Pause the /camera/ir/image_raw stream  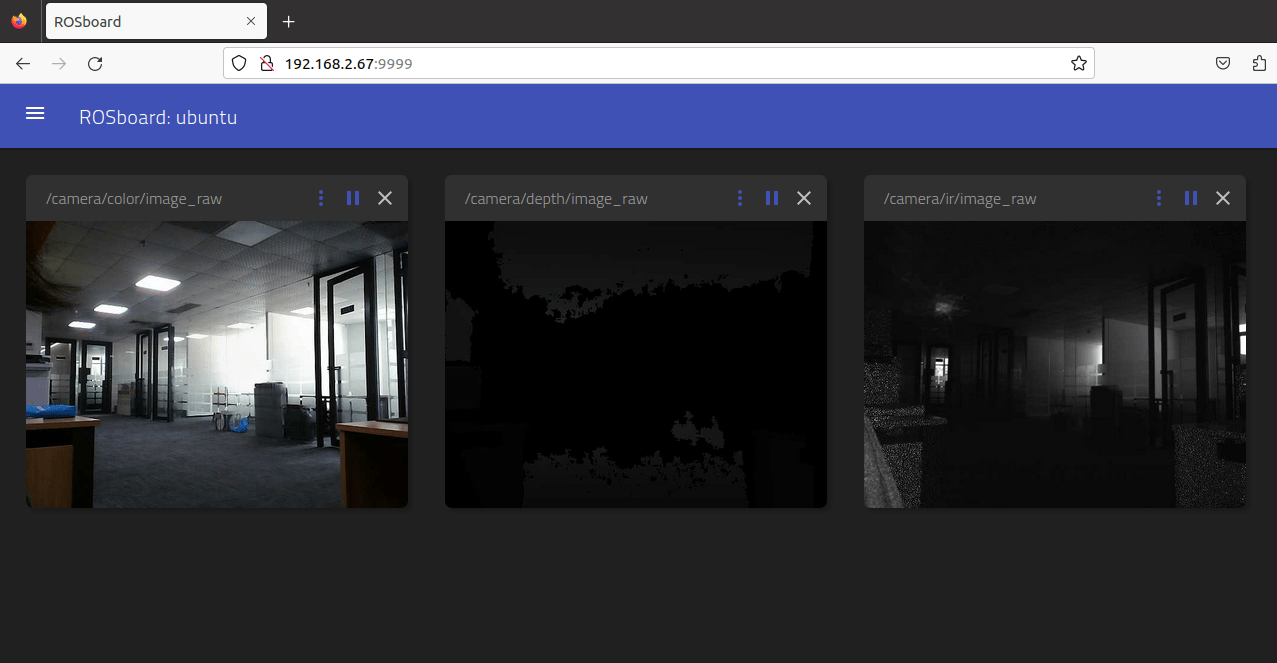1190,198
